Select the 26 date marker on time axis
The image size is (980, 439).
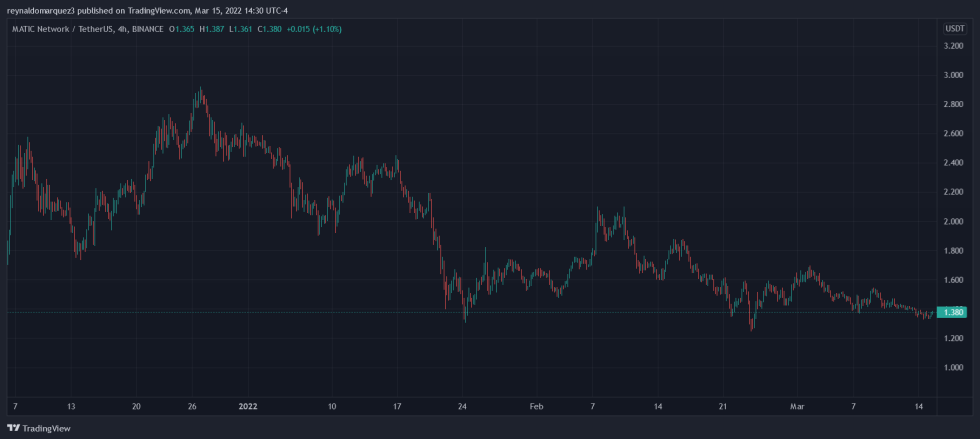tap(193, 407)
